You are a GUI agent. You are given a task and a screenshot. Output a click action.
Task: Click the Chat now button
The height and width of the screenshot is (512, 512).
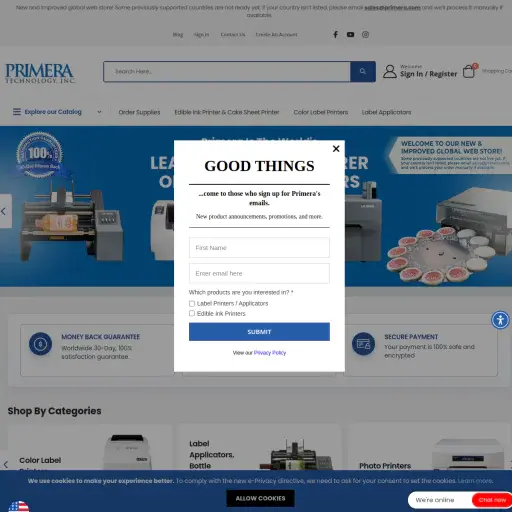492,500
